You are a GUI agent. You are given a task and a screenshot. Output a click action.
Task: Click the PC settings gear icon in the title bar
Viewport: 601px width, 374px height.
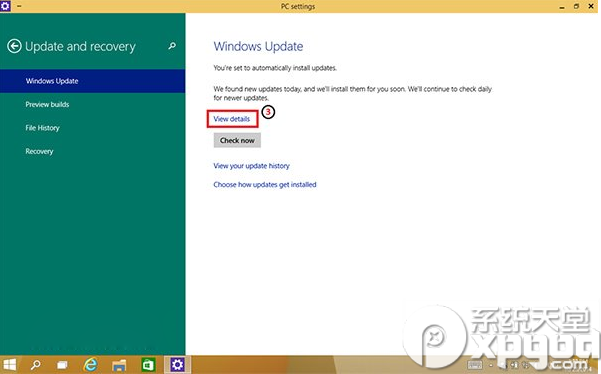pos(5,6)
